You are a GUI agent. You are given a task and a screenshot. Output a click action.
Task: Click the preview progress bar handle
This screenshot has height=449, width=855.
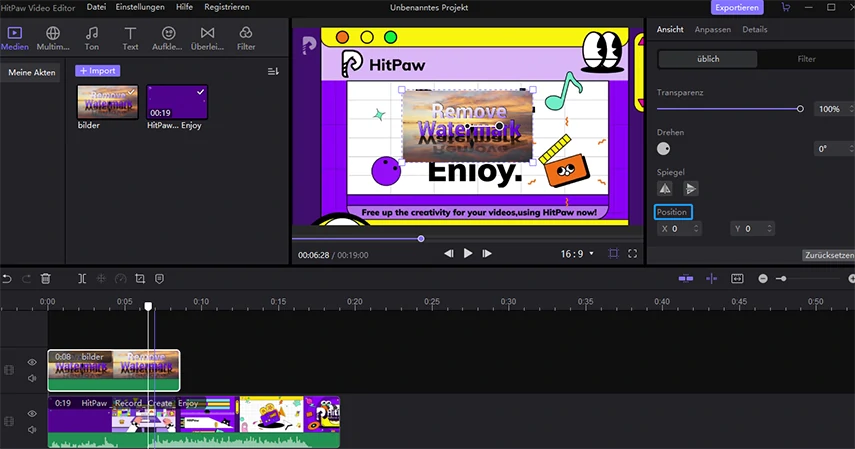420,239
